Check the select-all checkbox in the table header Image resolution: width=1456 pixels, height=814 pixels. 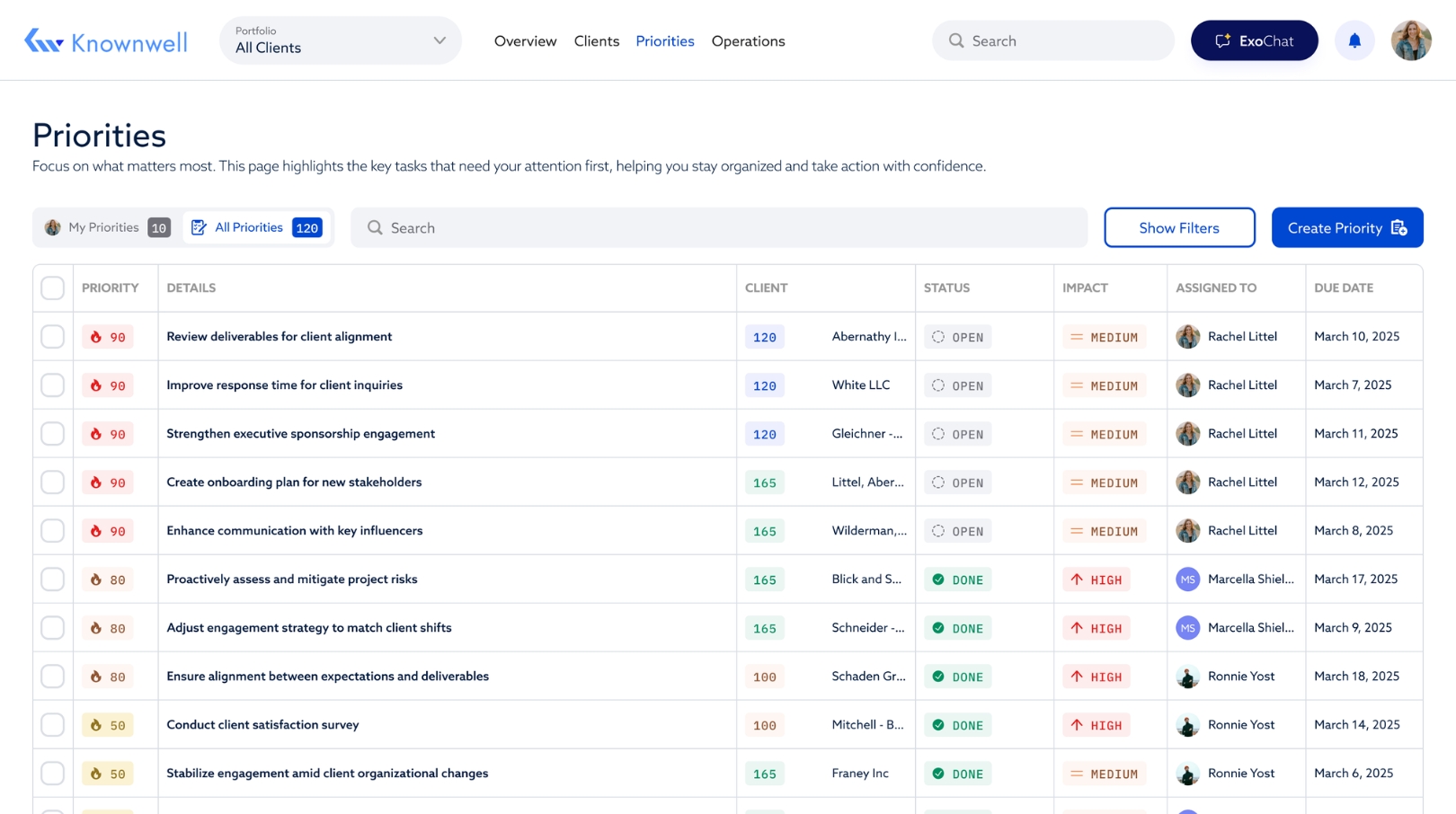point(52,288)
